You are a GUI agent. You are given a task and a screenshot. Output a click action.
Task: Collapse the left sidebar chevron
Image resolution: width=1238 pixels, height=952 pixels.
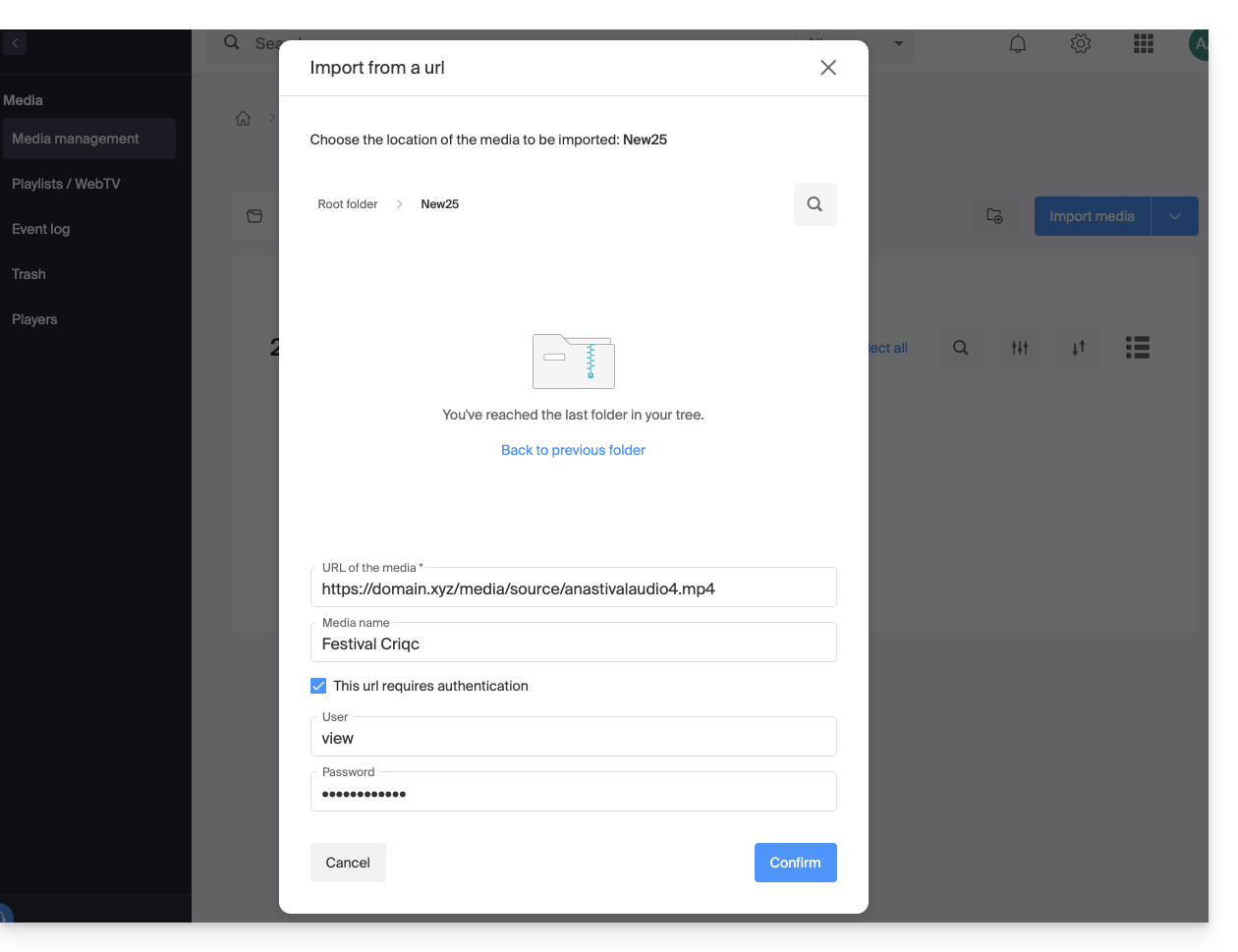(15, 43)
